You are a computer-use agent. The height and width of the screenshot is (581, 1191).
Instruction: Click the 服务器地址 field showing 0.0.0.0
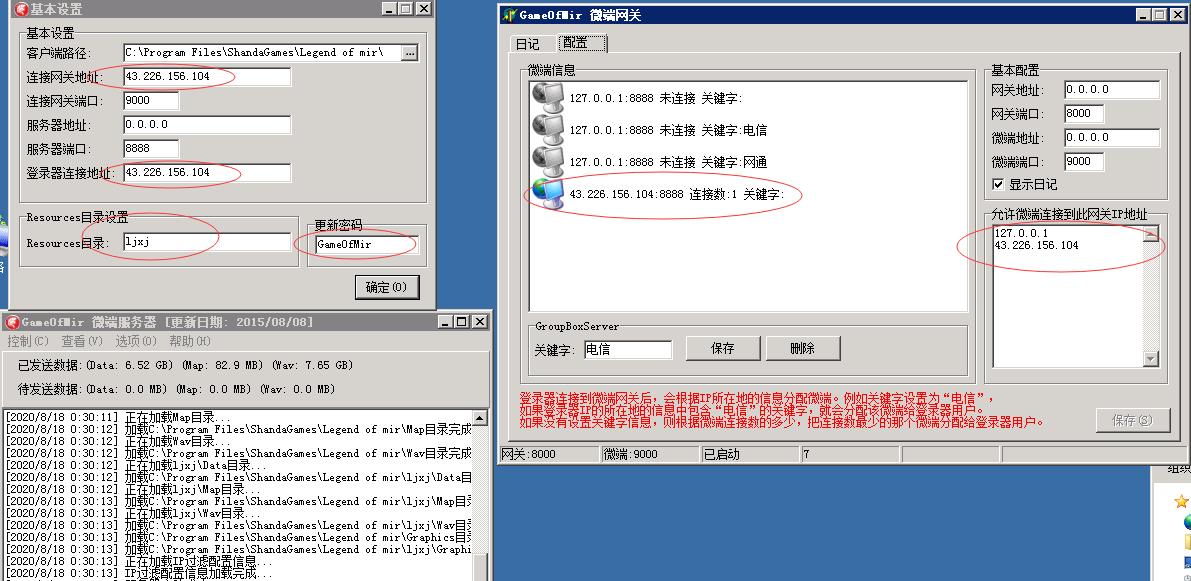207,125
